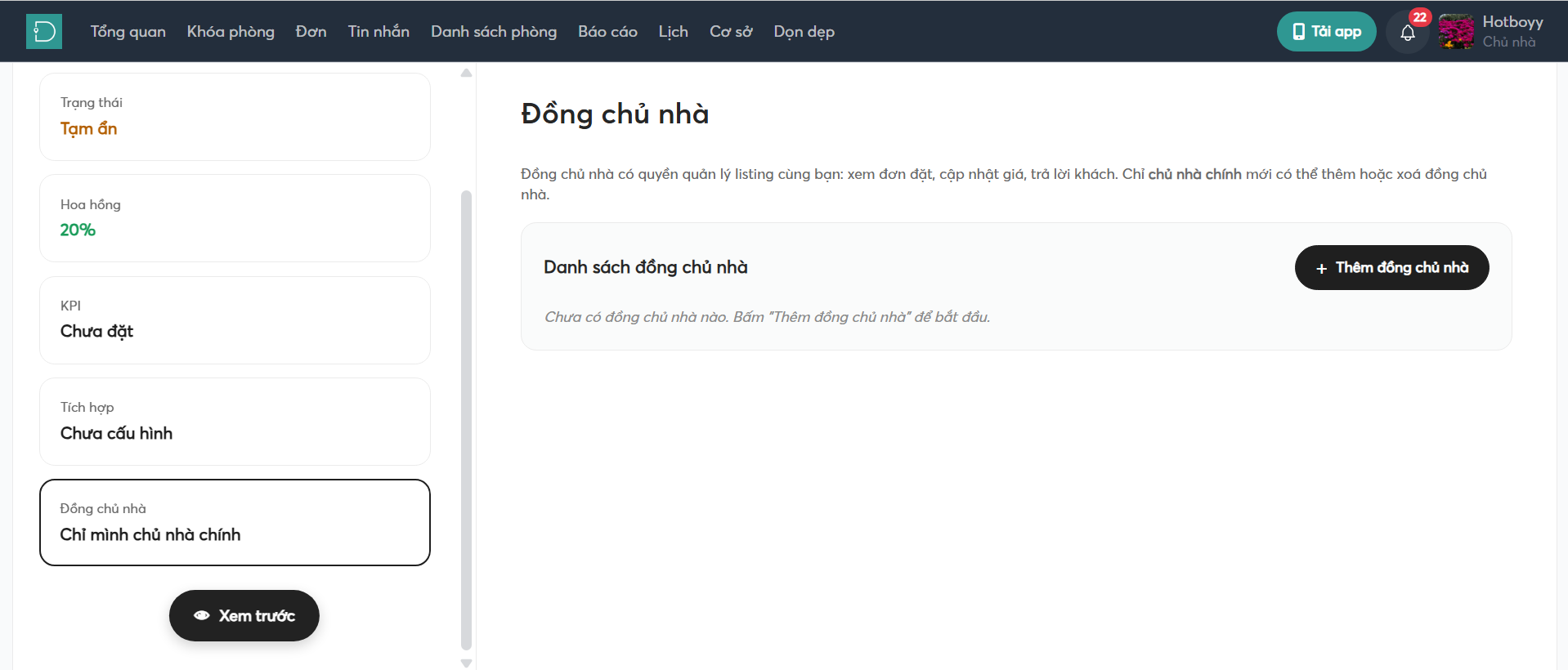
Task: Go to Khóa phòng page
Action: pos(231,32)
